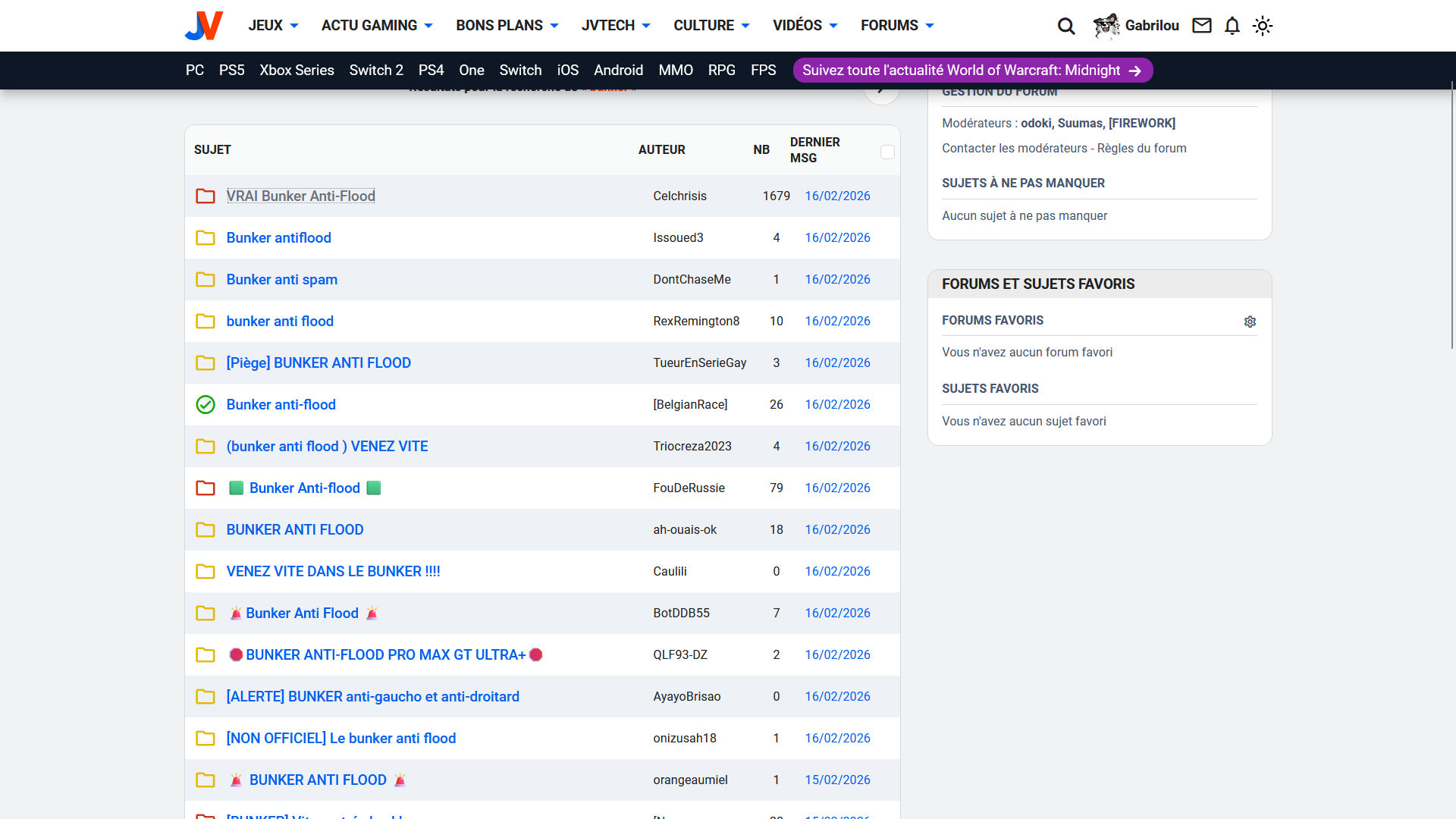This screenshot has height=819, width=1456.
Task: Expand the JEUX dropdown menu
Action: pyautogui.click(x=273, y=26)
